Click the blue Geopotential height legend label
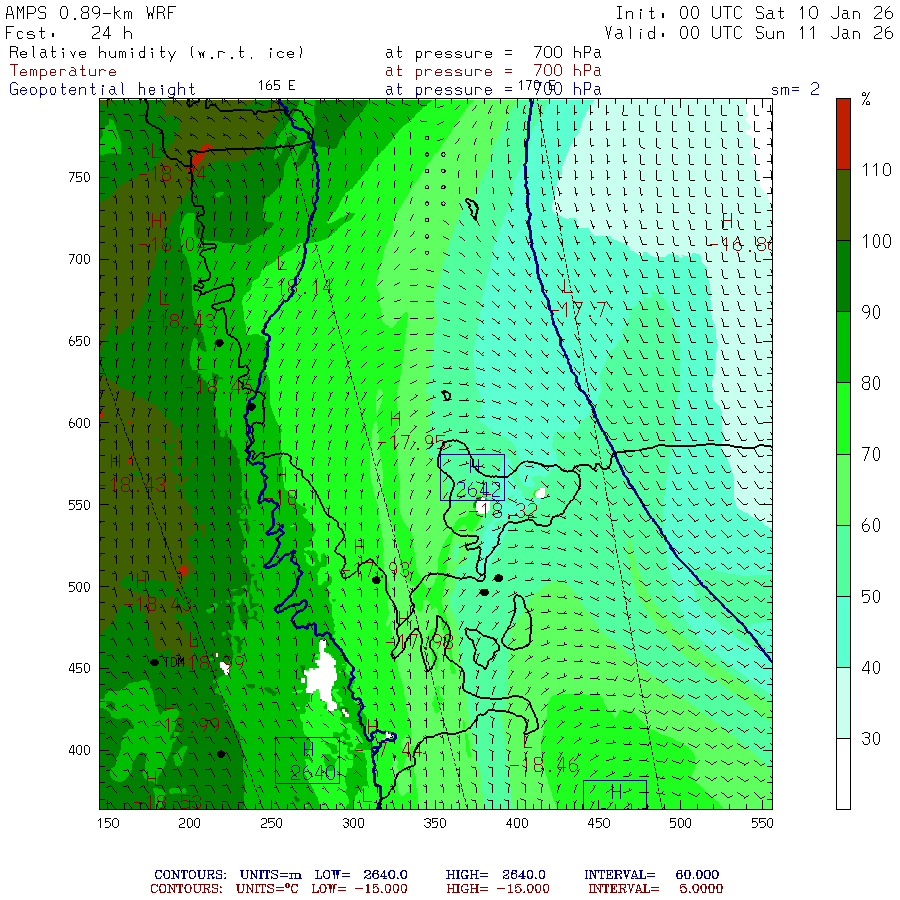Viewport: 900px width, 900px height. point(102,90)
